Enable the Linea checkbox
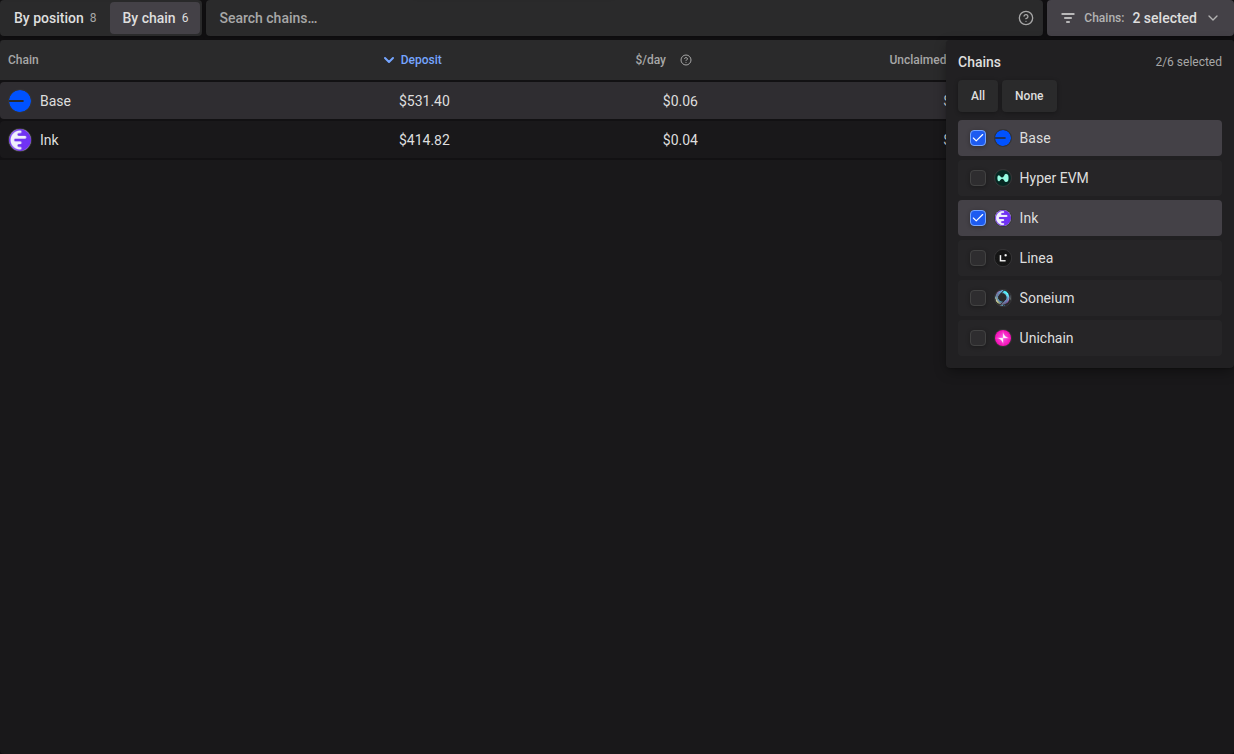This screenshot has width=1234, height=754. tap(978, 258)
